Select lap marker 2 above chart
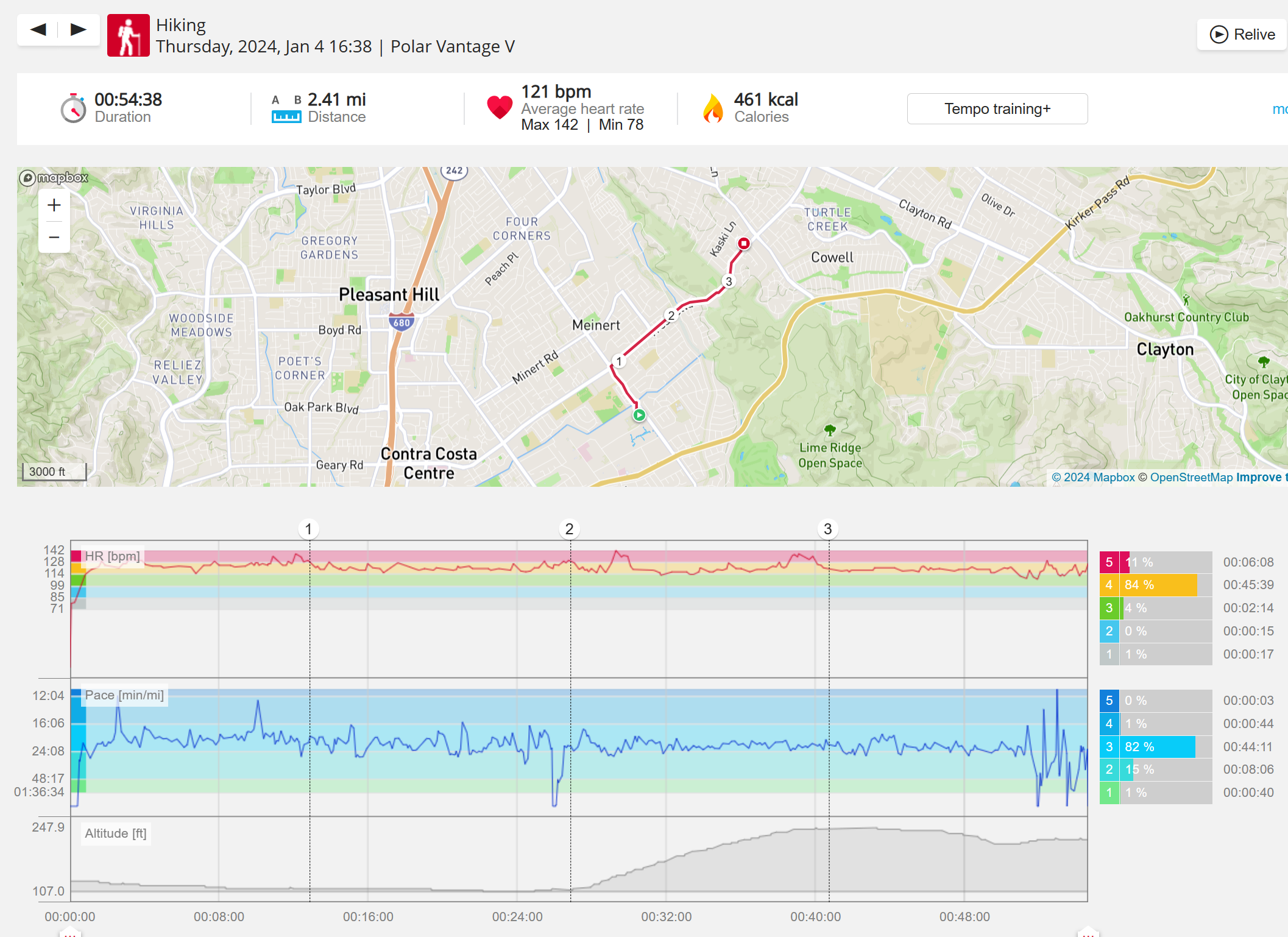 tap(569, 529)
